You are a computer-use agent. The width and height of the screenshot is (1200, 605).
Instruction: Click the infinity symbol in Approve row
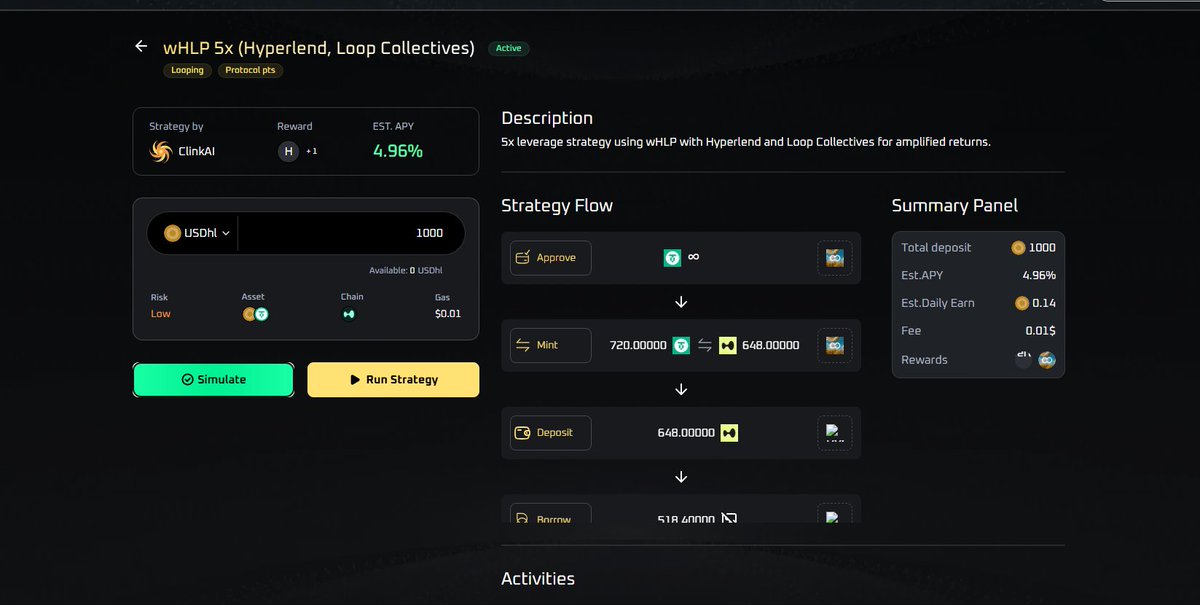coord(693,258)
